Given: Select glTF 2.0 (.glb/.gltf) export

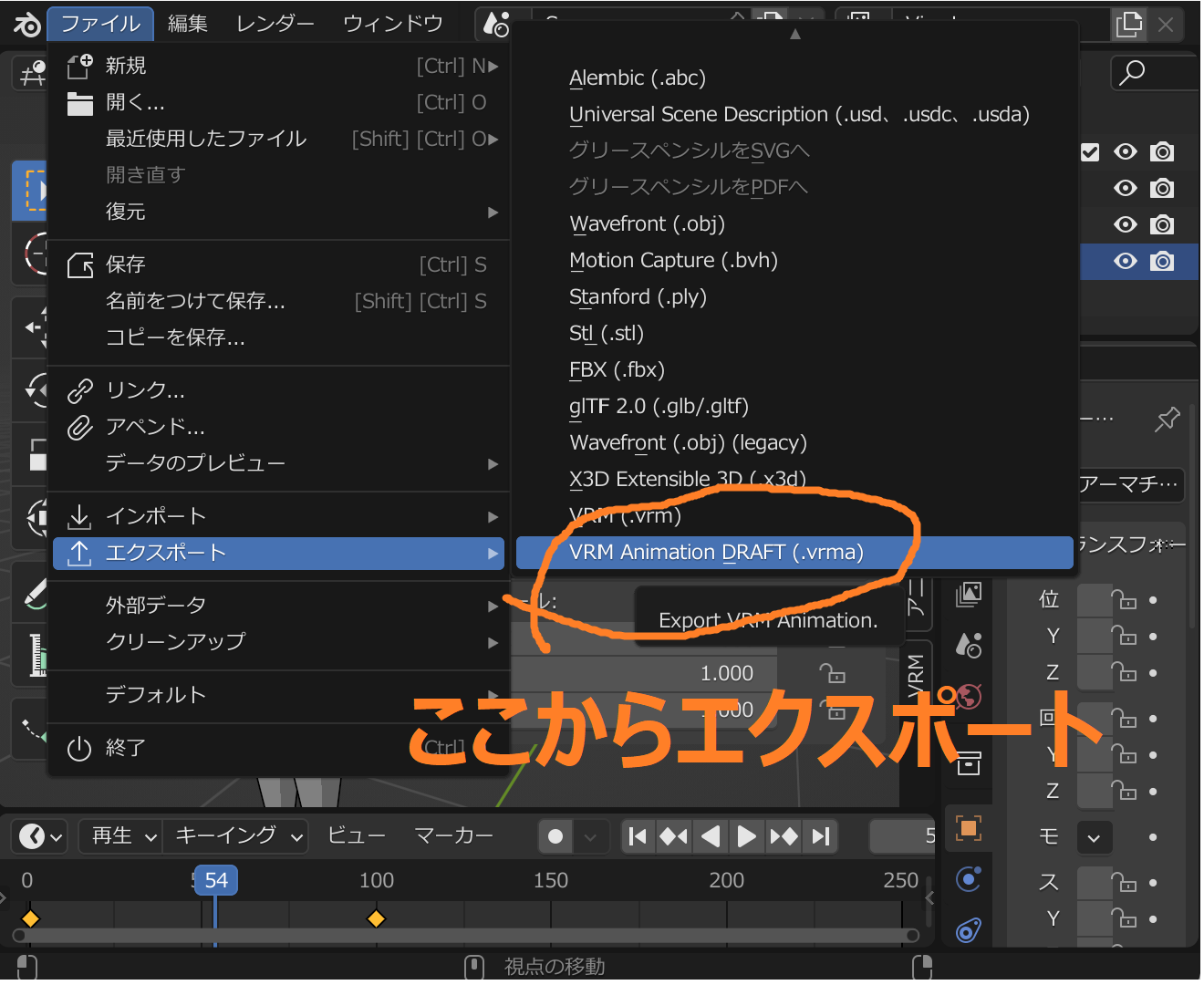Looking at the screenshot, I should coord(794,407).
